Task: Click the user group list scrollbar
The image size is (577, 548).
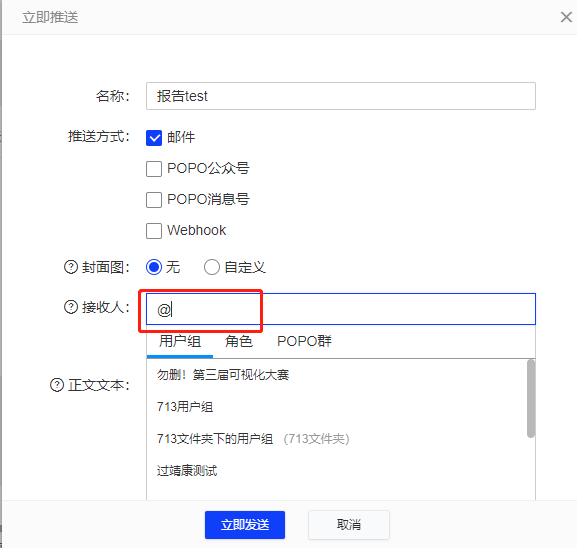Action: pyautogui.click(x=531, y=399)
